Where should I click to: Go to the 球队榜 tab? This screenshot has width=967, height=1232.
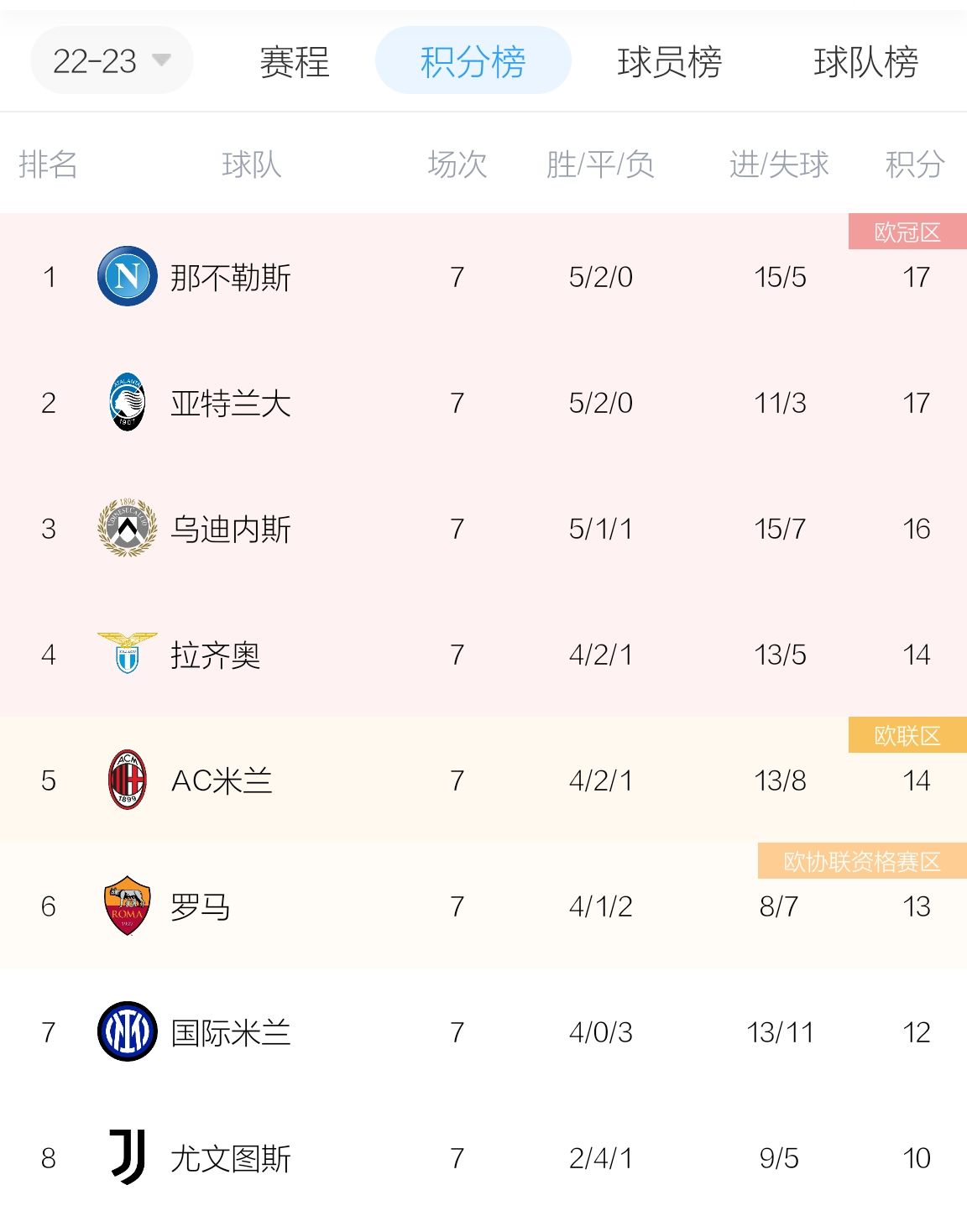pyautogui.click(x=865, y=61)
